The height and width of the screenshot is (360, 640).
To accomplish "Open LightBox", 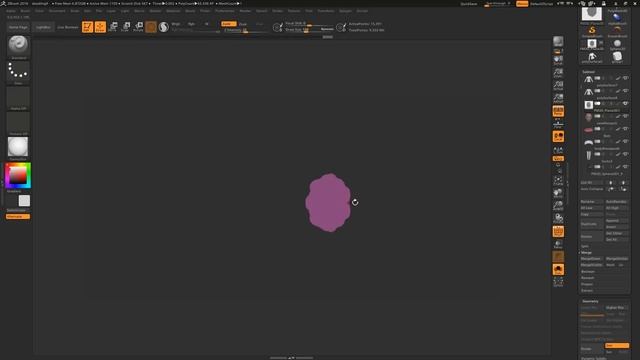I will click(x=43, y=27).
